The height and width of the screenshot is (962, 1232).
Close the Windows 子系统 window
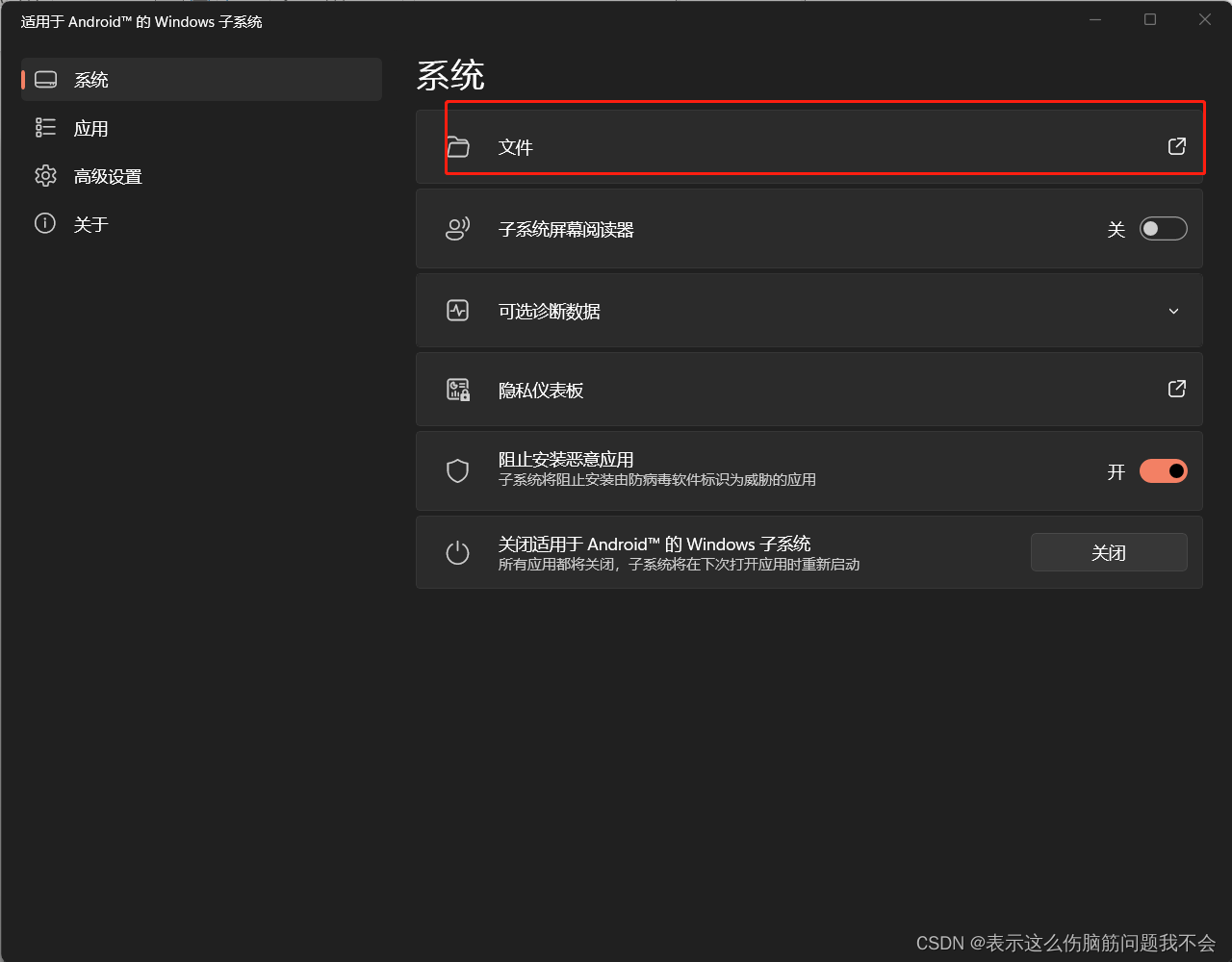(1205, 19)
